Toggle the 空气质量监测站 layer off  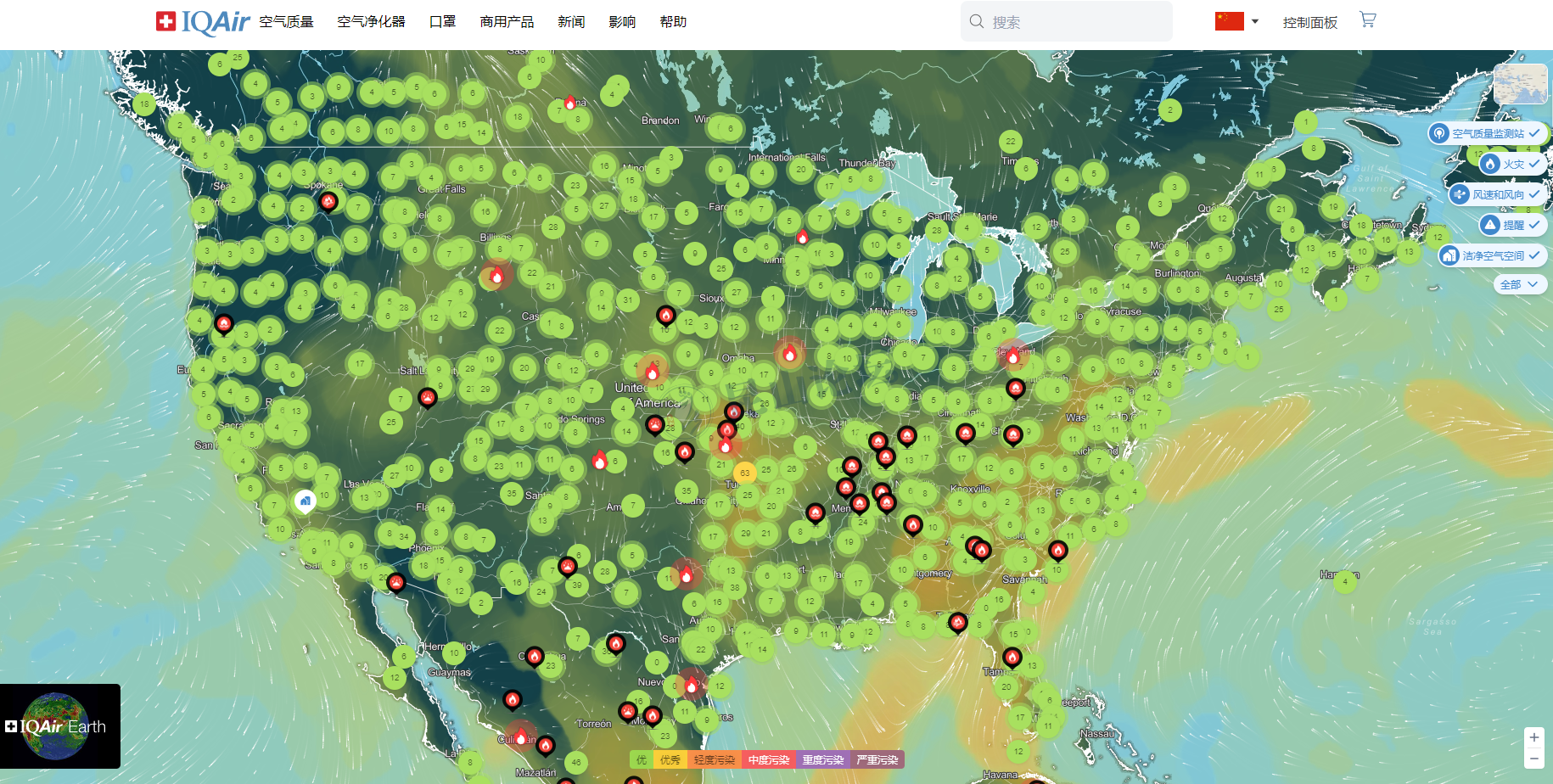[x=1534, y=133]
